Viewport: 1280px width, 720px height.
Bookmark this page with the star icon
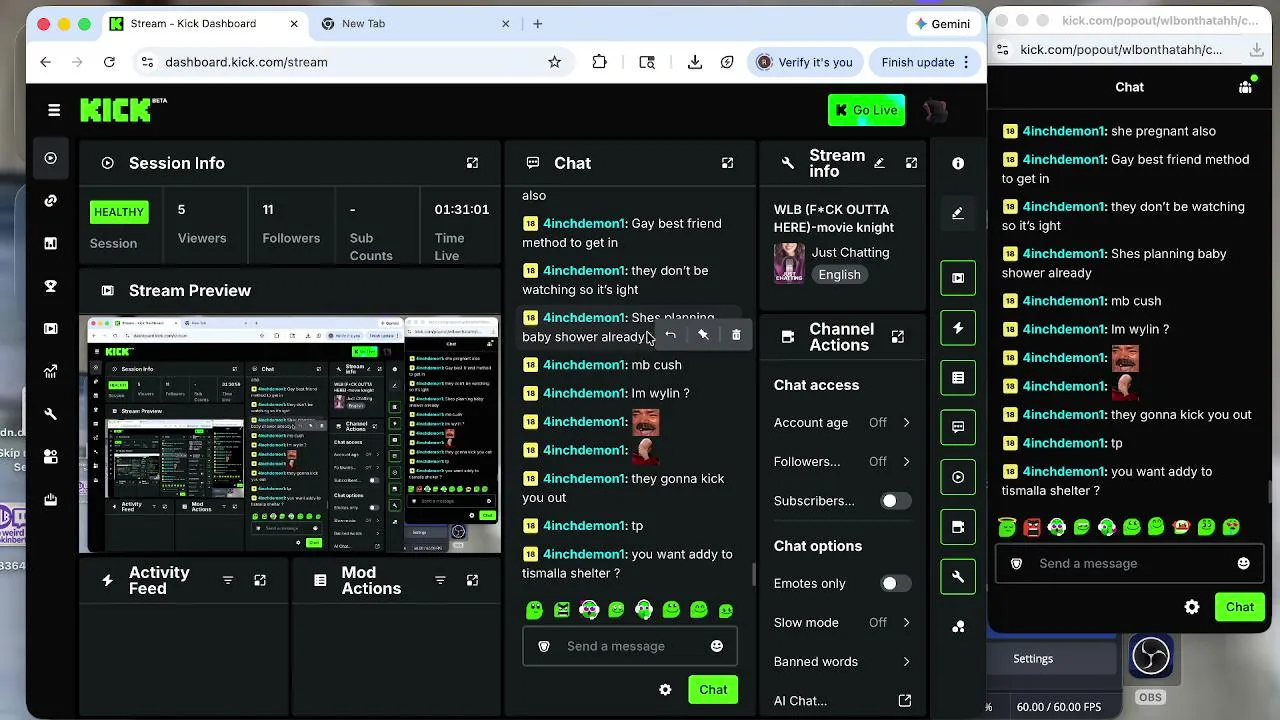click(554, 62)
